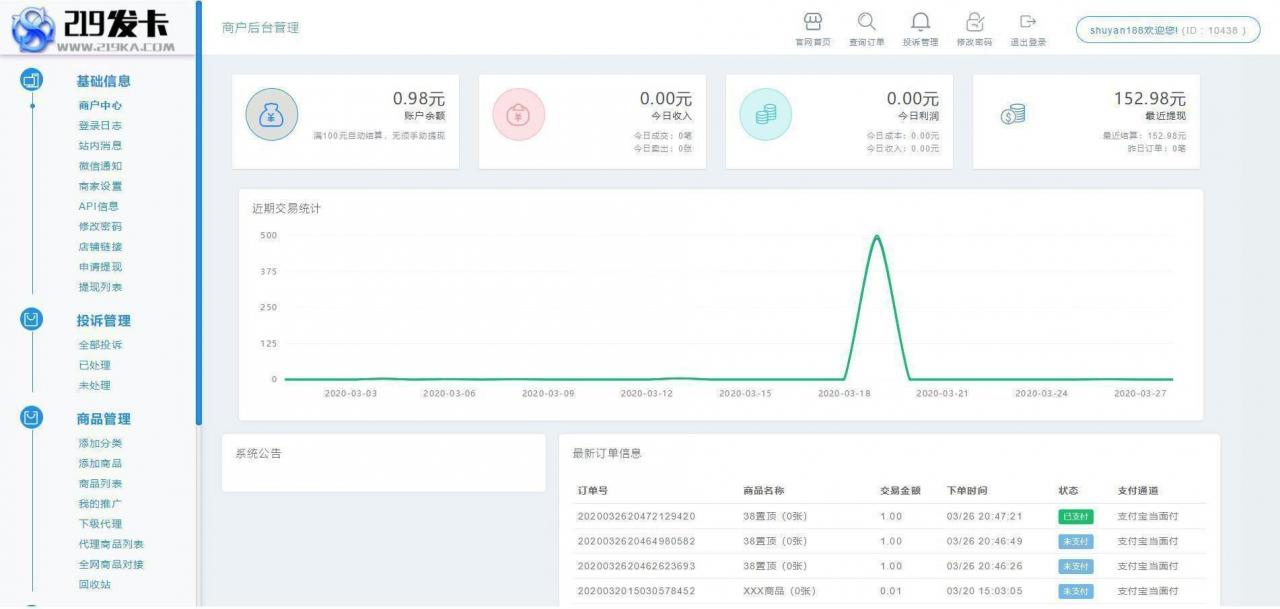Image resolution: width=1280 pixels, height=609 pixels.
Task: Open API信息 in the sidebar
Action: 99,206
